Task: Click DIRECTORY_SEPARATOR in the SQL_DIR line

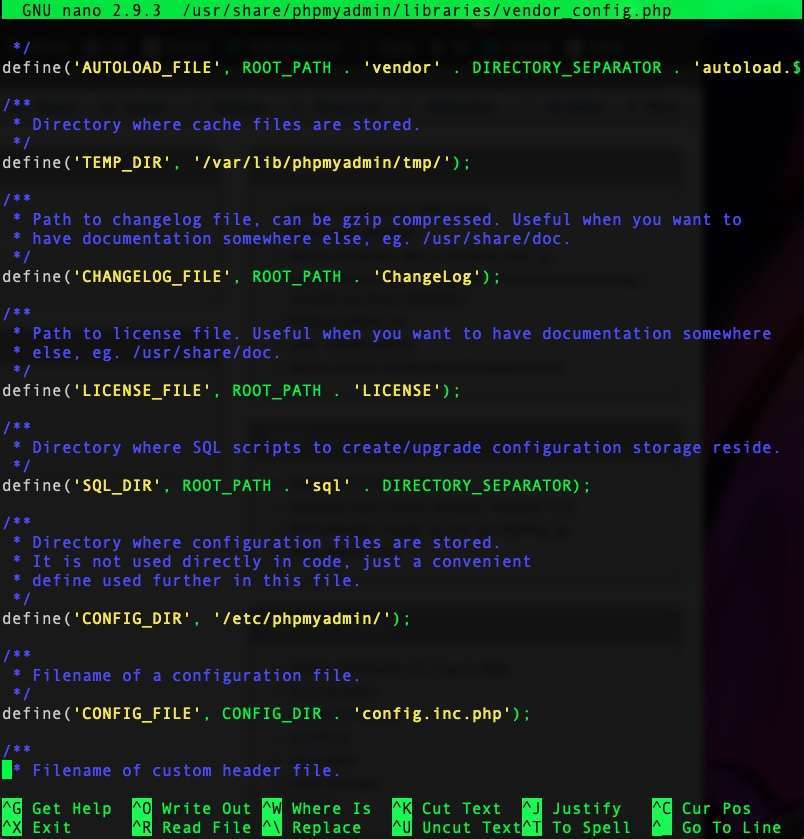Action: [x=477, y=485]
